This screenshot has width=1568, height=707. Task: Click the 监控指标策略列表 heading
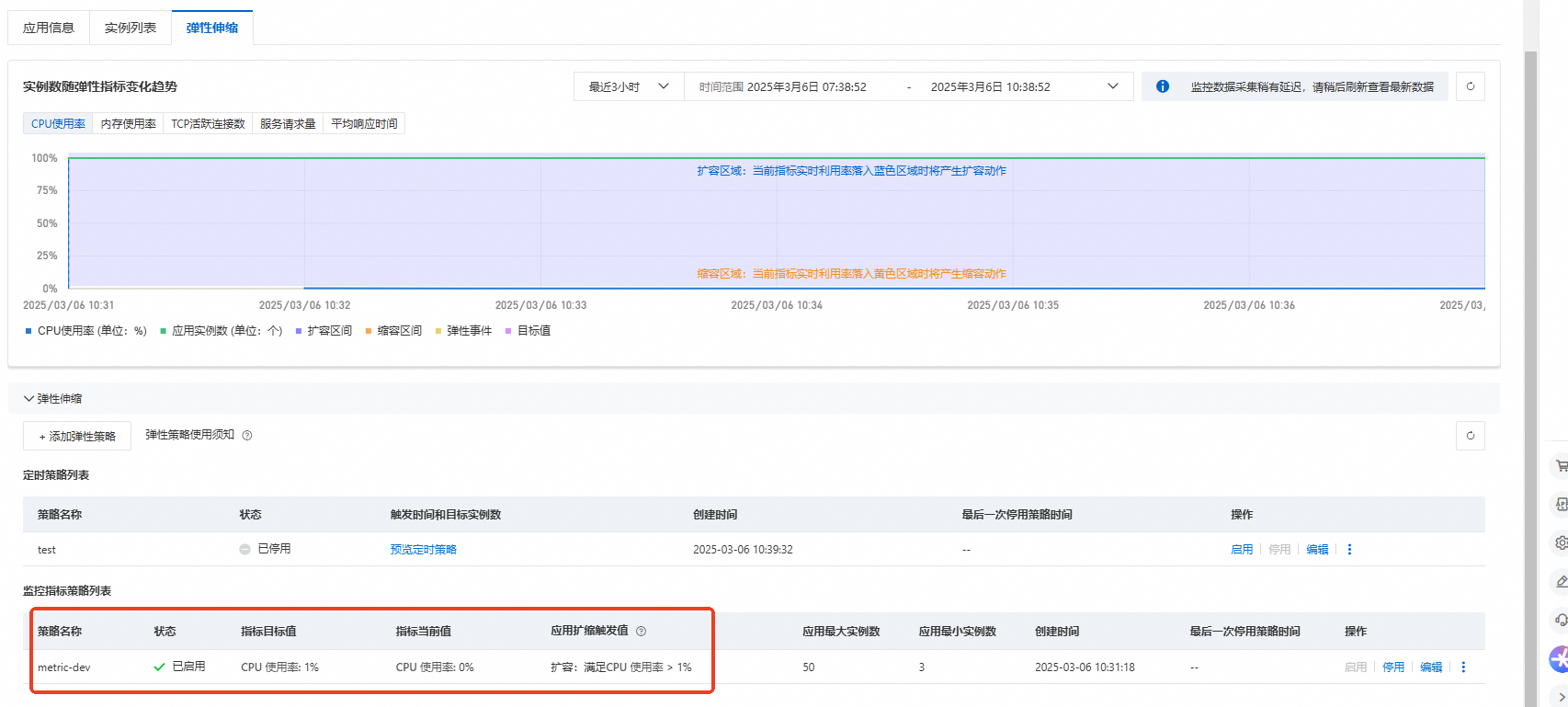coord(67,591)
